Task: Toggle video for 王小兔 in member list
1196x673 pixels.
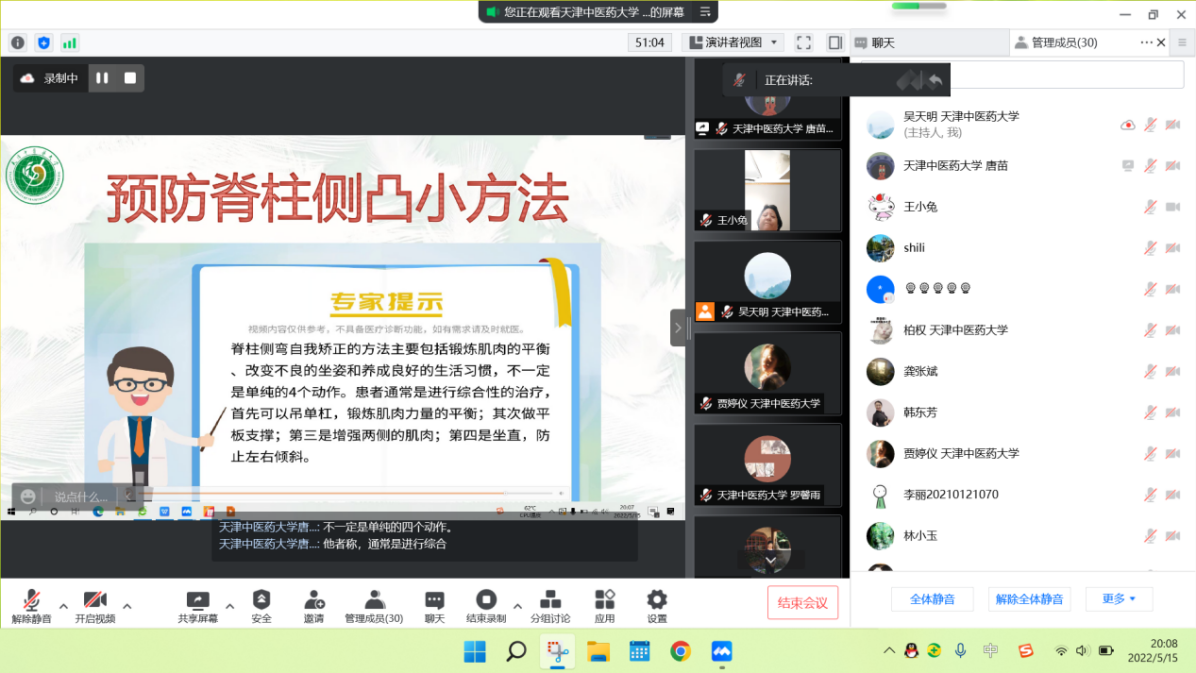Action: (x=1173, y=207)
